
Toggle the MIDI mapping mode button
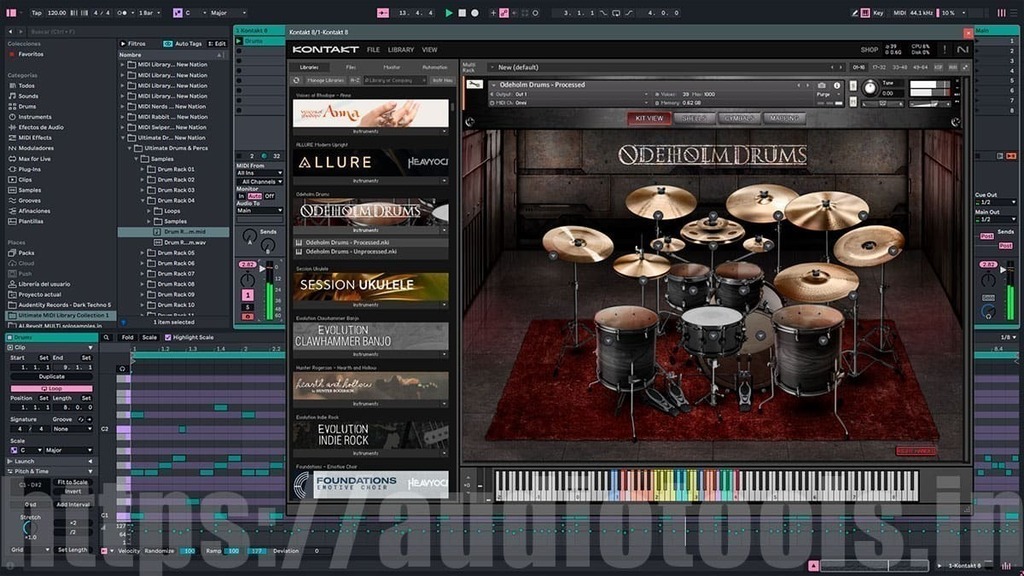[x=899, y=12]
